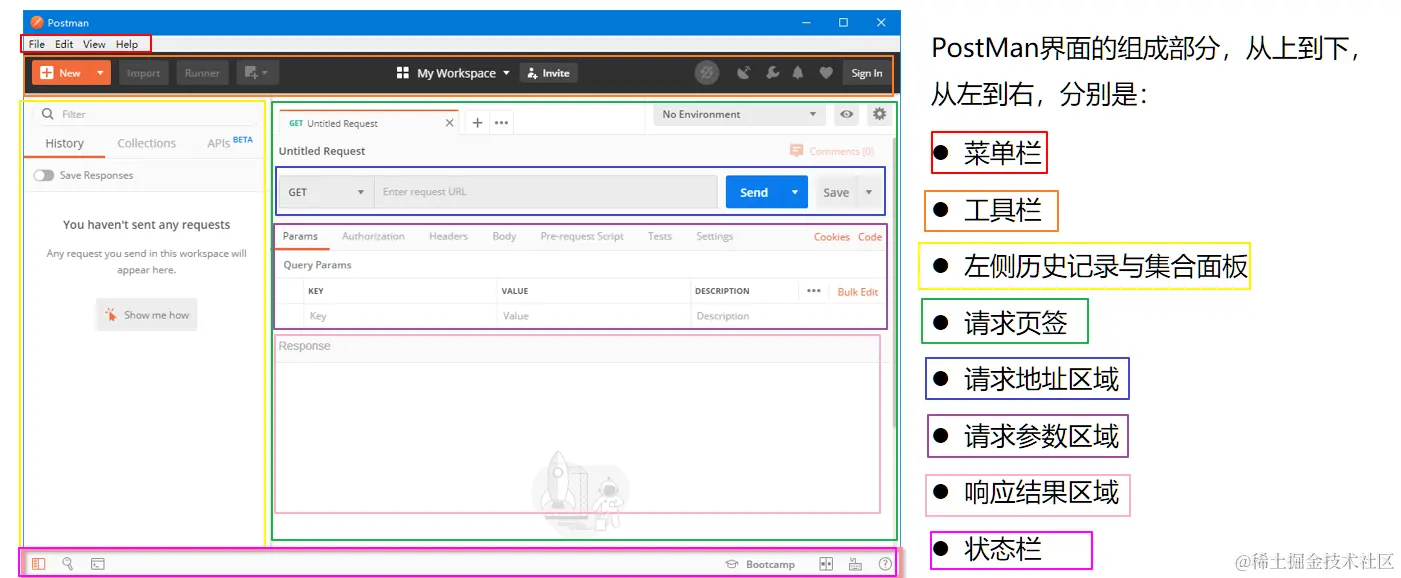
Task: Select the Pre-request Script tab
Action: click(582, 236)
